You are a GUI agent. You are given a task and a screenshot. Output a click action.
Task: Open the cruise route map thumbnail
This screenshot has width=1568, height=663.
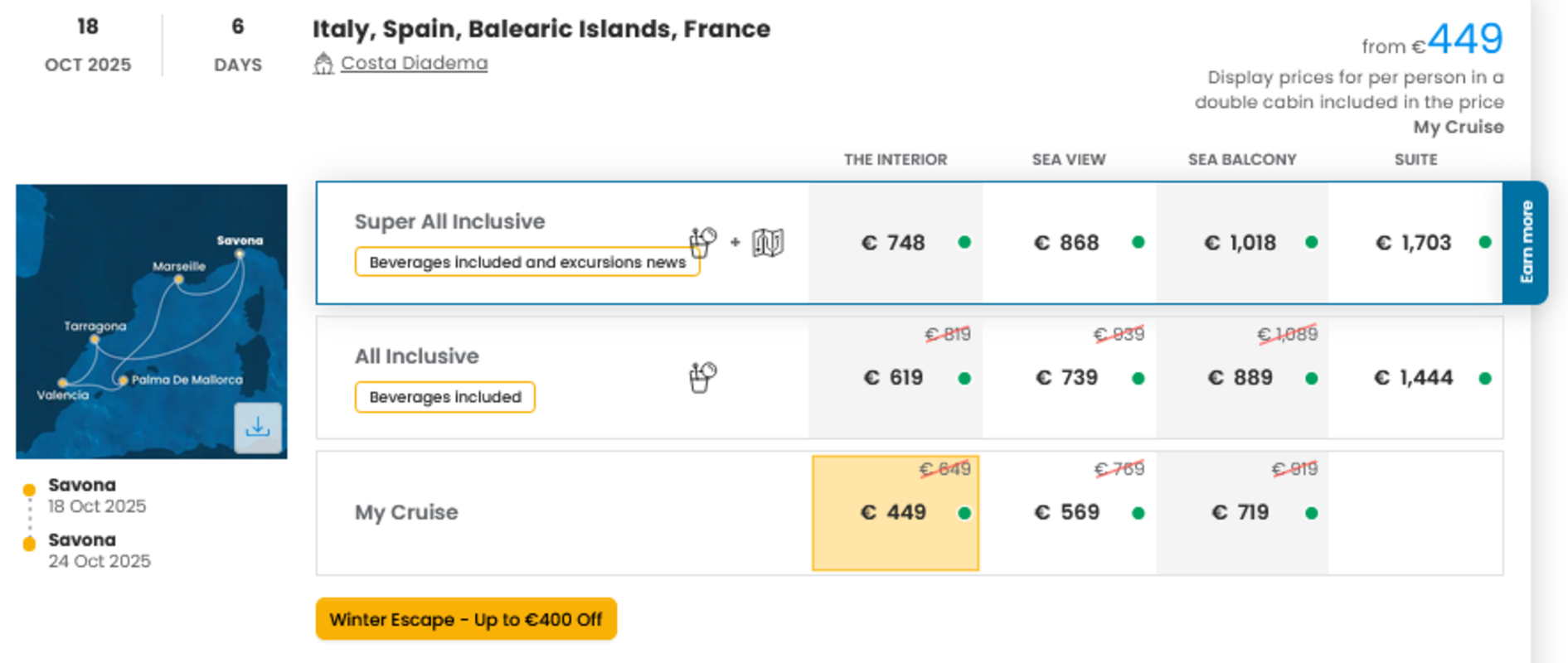tap(152, 322)
